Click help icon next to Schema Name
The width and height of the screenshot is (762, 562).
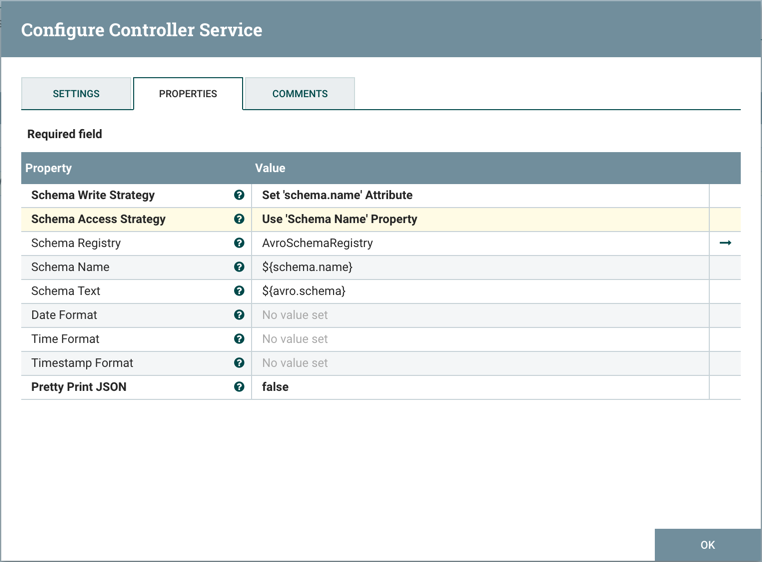click(239, 267)
